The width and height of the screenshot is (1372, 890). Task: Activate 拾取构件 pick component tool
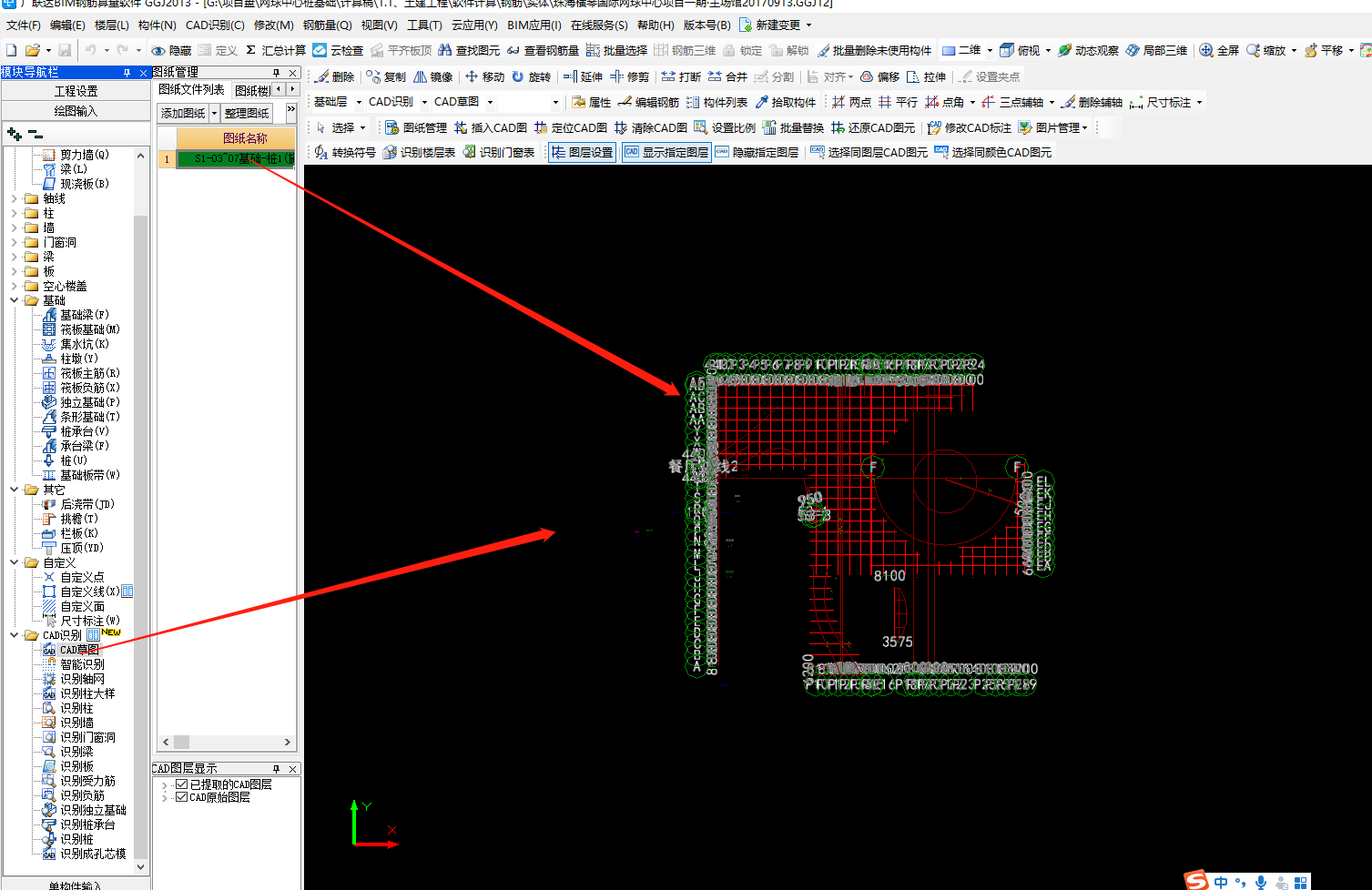[x=786, y=102]
